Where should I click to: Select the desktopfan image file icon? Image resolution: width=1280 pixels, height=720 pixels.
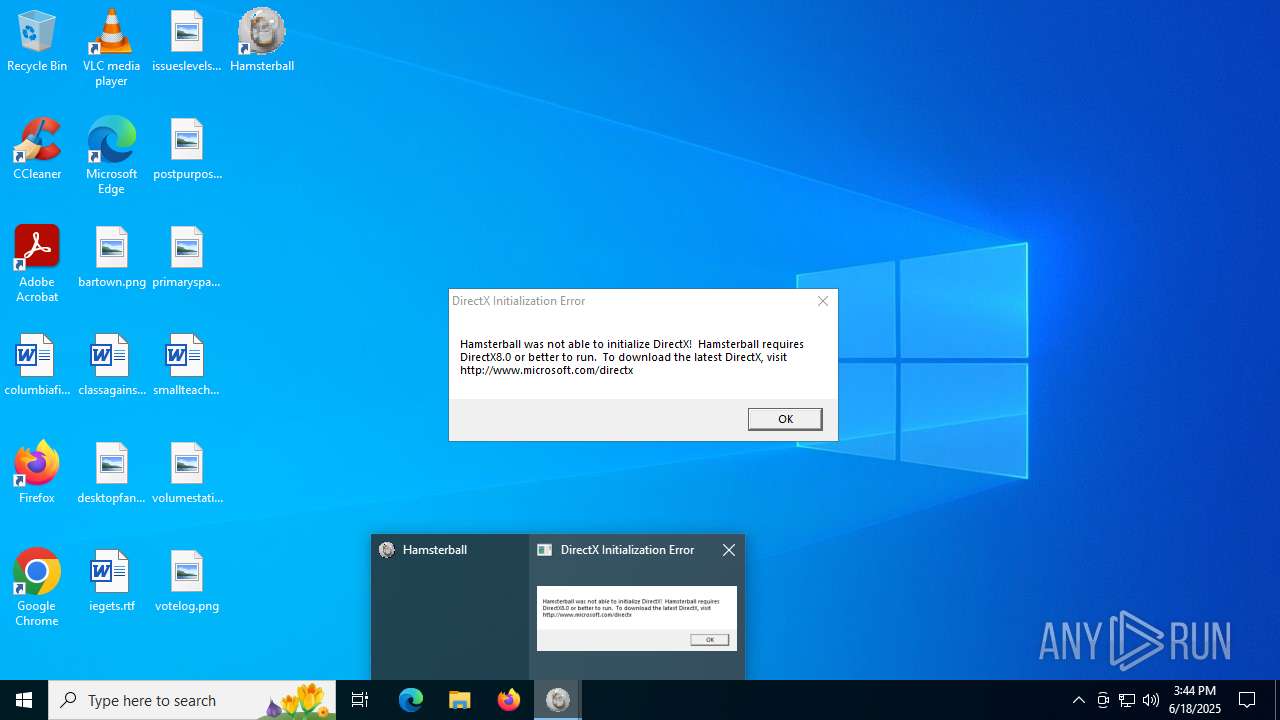point(112,473)
